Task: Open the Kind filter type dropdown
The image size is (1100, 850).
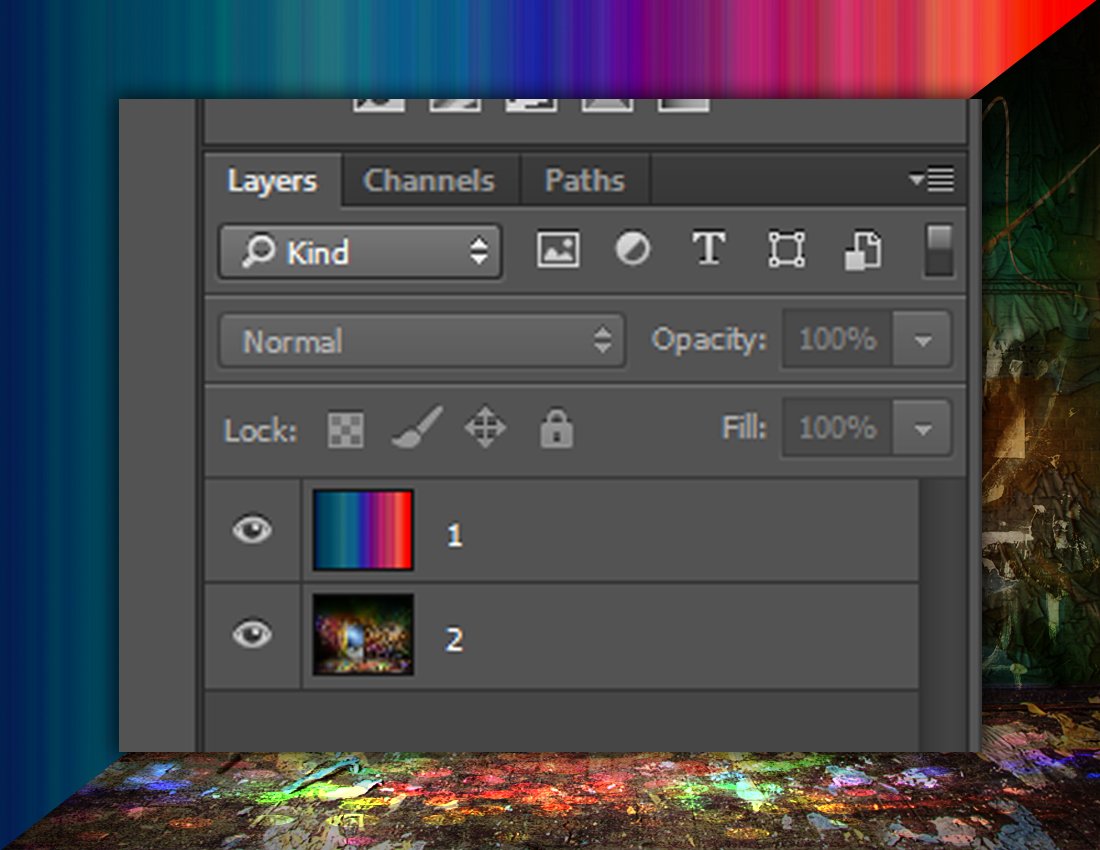Action: click(x=360, y=252)
